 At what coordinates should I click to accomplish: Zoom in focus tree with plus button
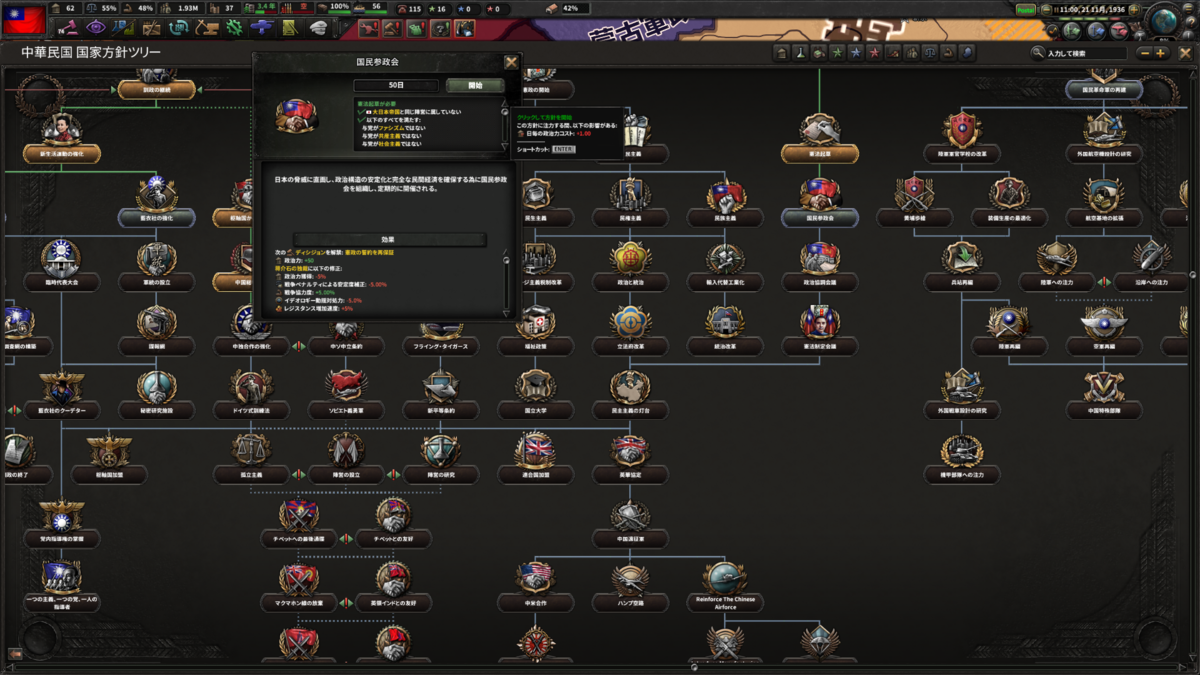(x=1160, y=53)
